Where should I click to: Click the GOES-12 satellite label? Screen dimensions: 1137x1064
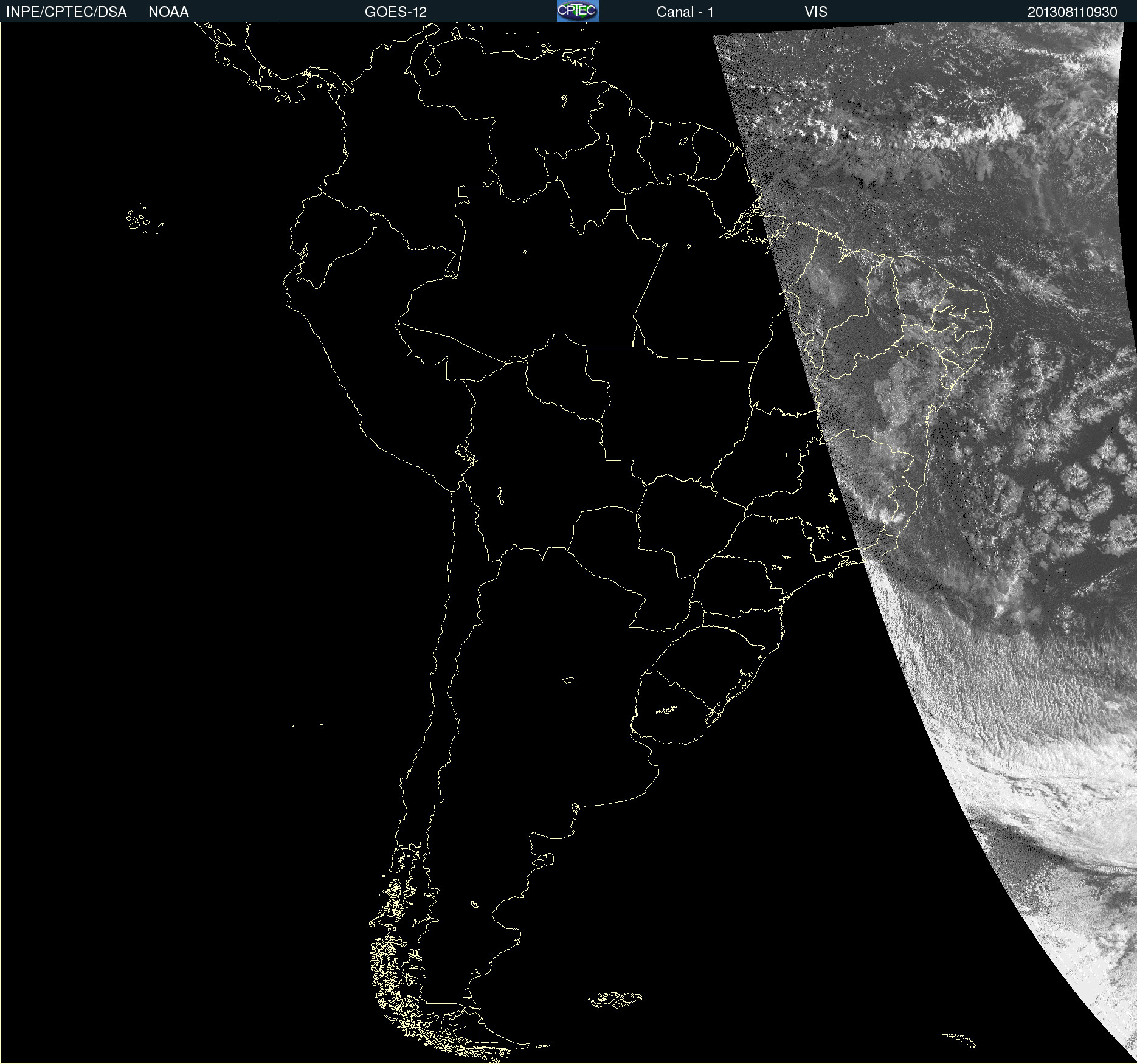[x=396, y=12]
